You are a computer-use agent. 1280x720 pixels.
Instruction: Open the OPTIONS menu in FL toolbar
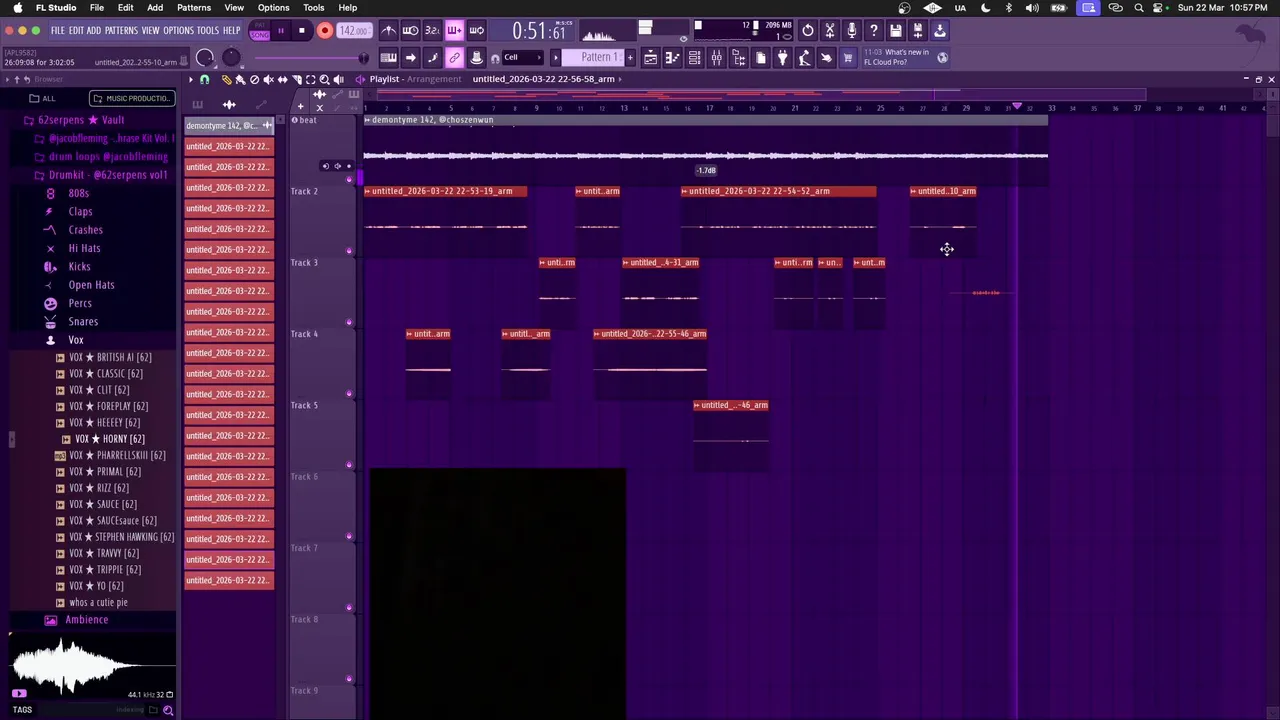pyautogui.click(x=178, y=30)
